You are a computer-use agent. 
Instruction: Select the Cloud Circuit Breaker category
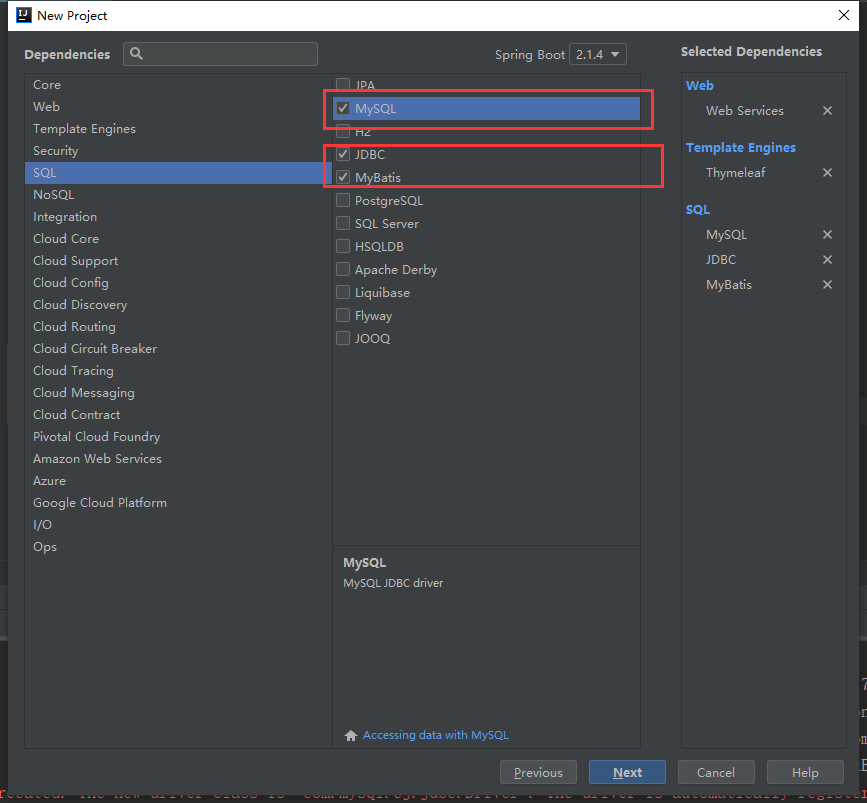tap(178, 349)
